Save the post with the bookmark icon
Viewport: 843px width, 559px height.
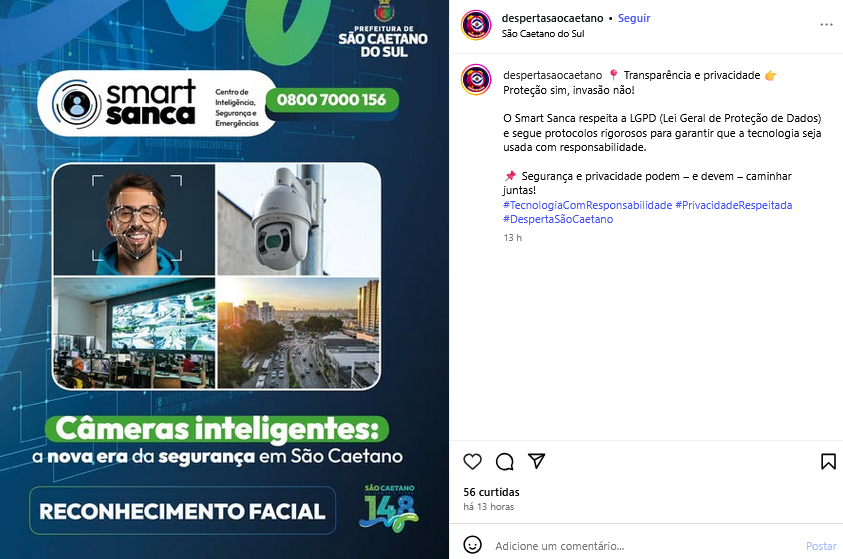tap(828, 461)
